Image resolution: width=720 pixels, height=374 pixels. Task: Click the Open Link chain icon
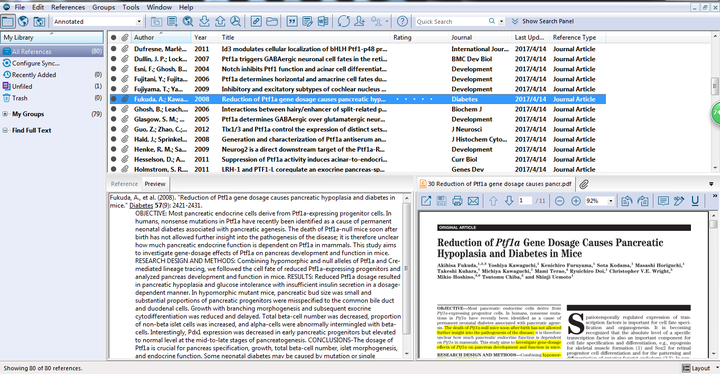(256, 21)
